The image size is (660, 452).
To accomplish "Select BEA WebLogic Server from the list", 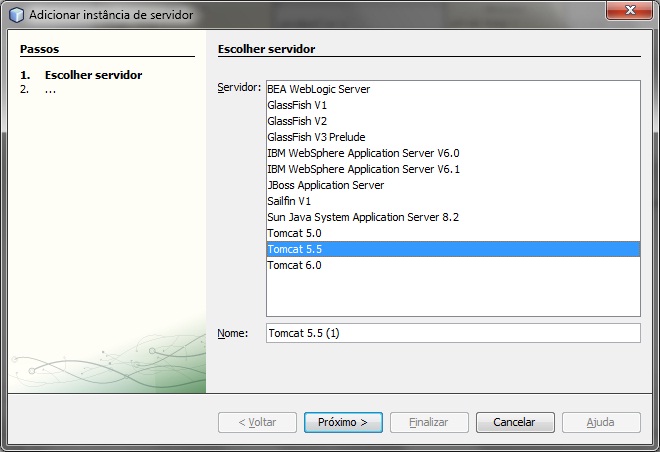I will pos(453,89).
